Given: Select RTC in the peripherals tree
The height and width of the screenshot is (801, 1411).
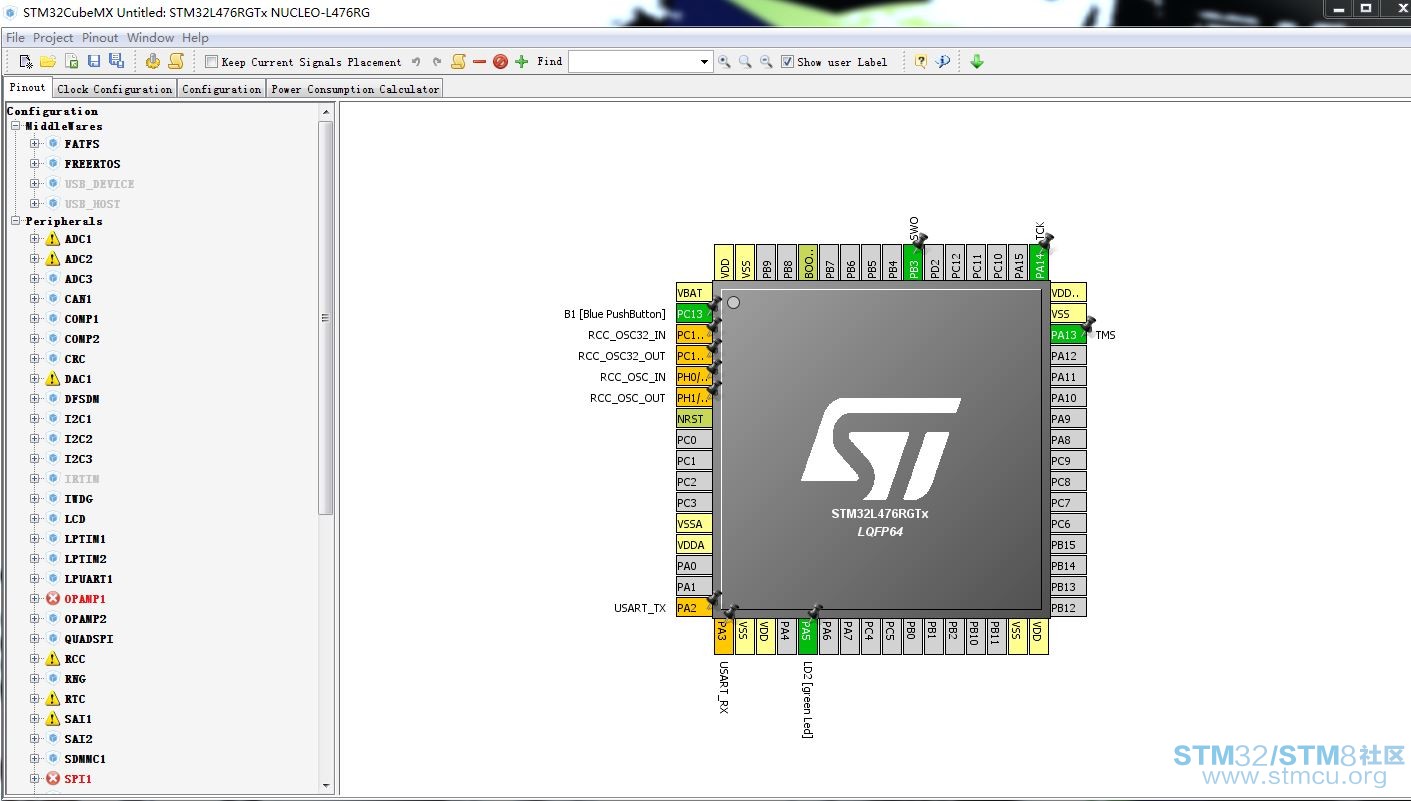Looking at the screenshot, I should [x=75, y=699].
